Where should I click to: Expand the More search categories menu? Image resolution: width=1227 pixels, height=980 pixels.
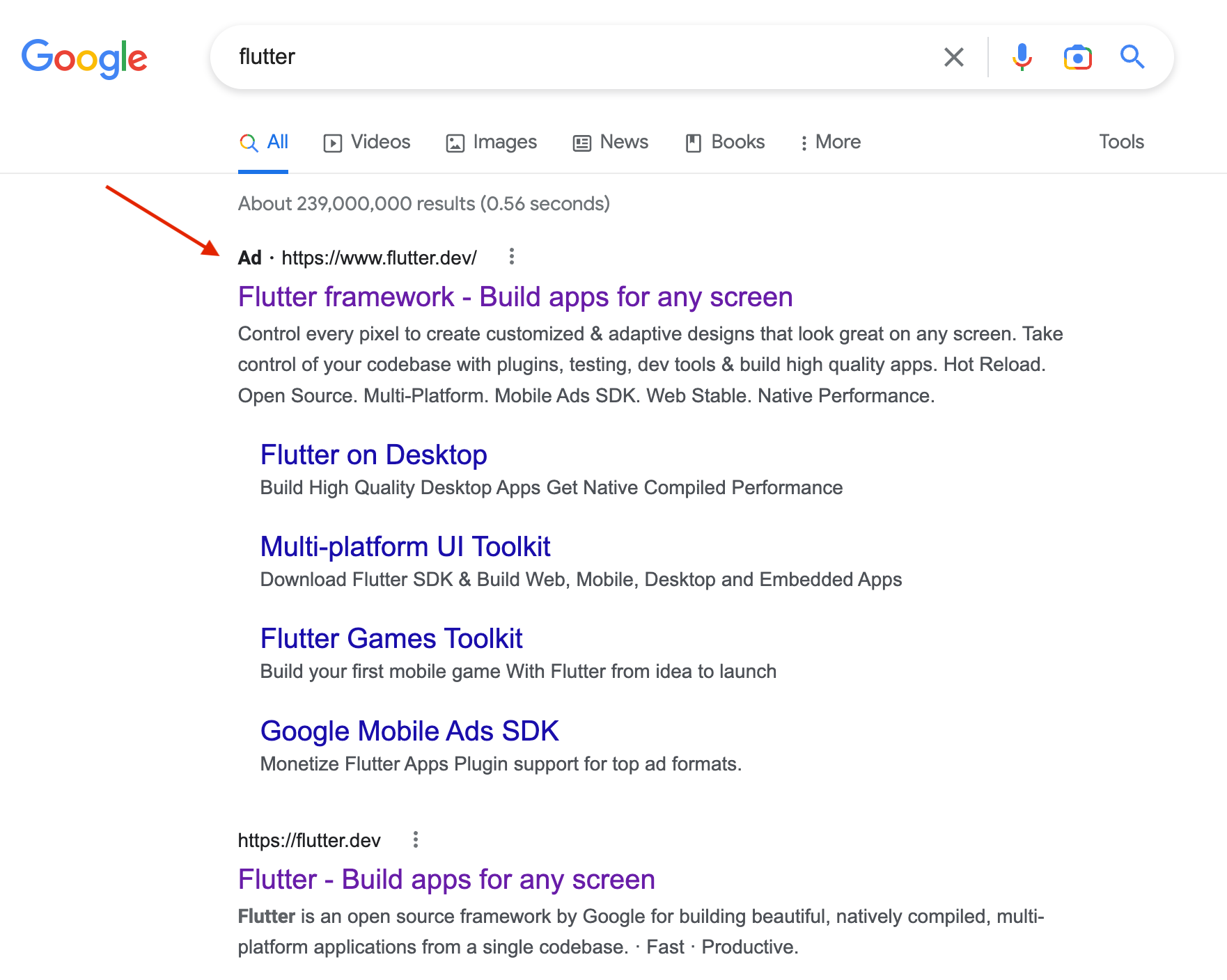coord(830,142)
